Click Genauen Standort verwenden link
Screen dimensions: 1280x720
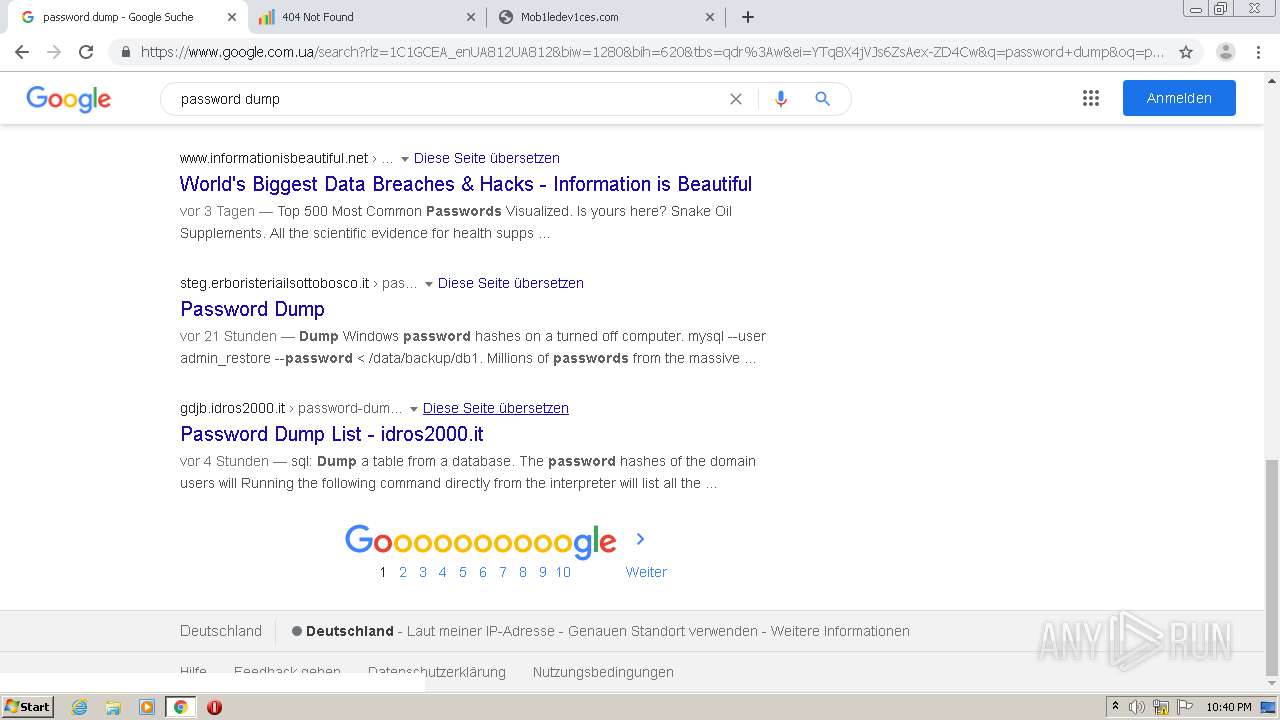(x=663, y=631)
